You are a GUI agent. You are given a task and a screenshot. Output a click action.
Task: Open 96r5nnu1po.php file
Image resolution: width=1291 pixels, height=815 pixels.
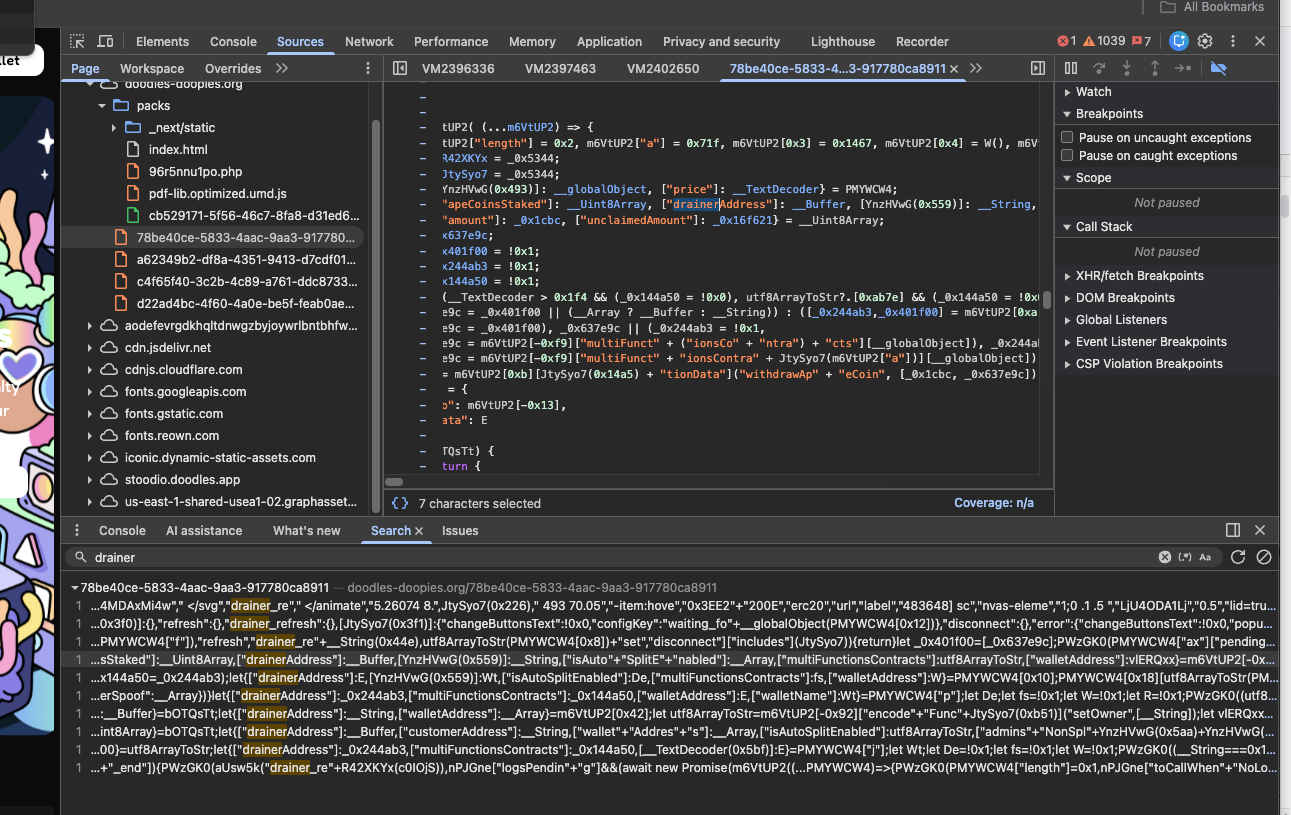pyautogui.click(x=195, y=171)
